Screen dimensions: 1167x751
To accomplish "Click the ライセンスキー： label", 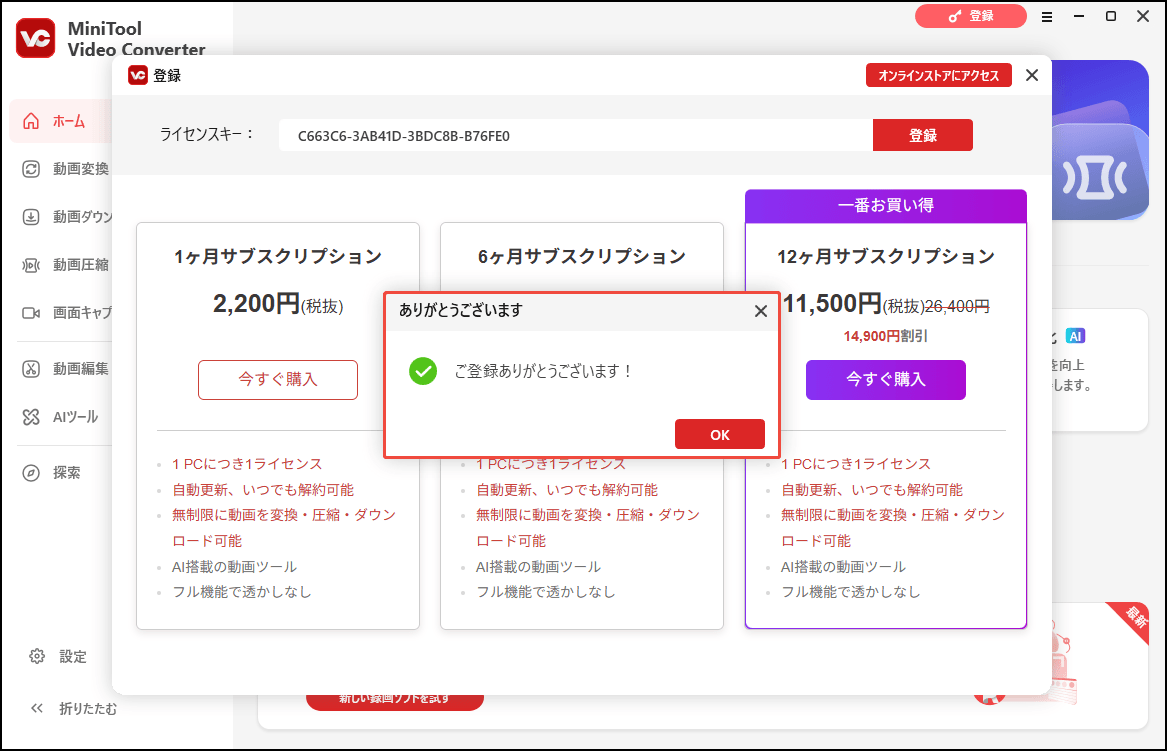I will (x=207, y=135).
